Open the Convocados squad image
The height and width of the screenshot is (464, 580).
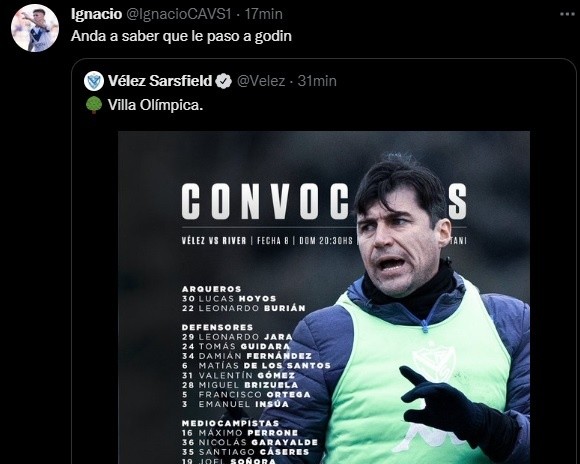tap(324, 297)
